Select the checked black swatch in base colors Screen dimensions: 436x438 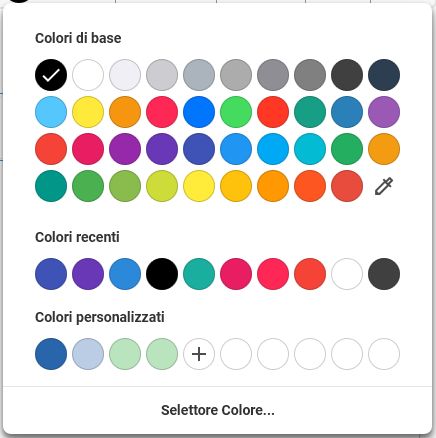[51, 75]
